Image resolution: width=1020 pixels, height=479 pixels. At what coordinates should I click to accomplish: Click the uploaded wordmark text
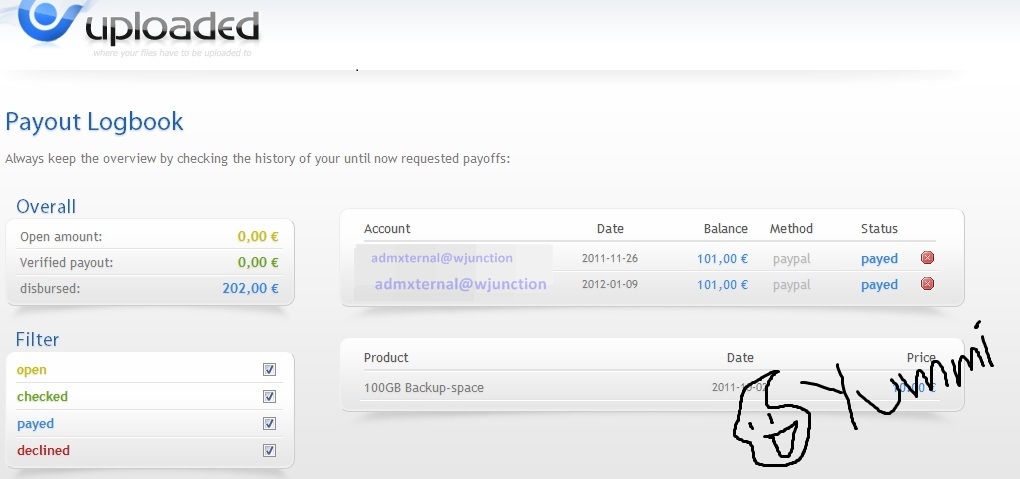pyautogui.click(x=172, y=27)
